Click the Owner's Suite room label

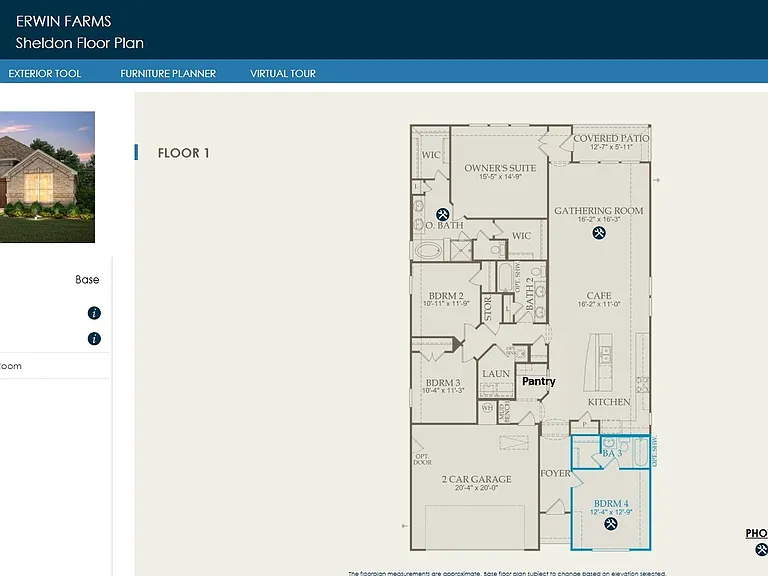[x=500, y=168]
